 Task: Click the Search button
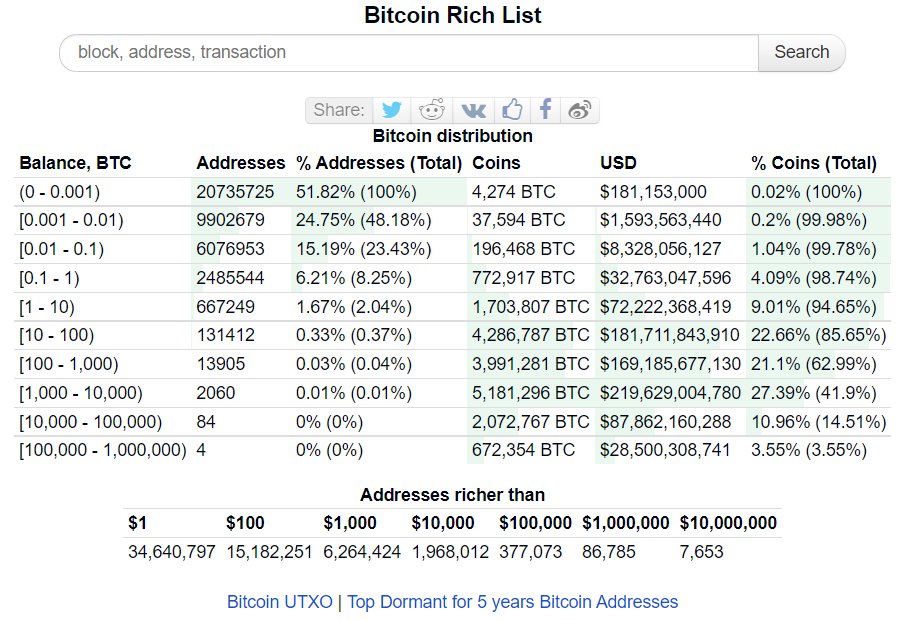point(801,52)
